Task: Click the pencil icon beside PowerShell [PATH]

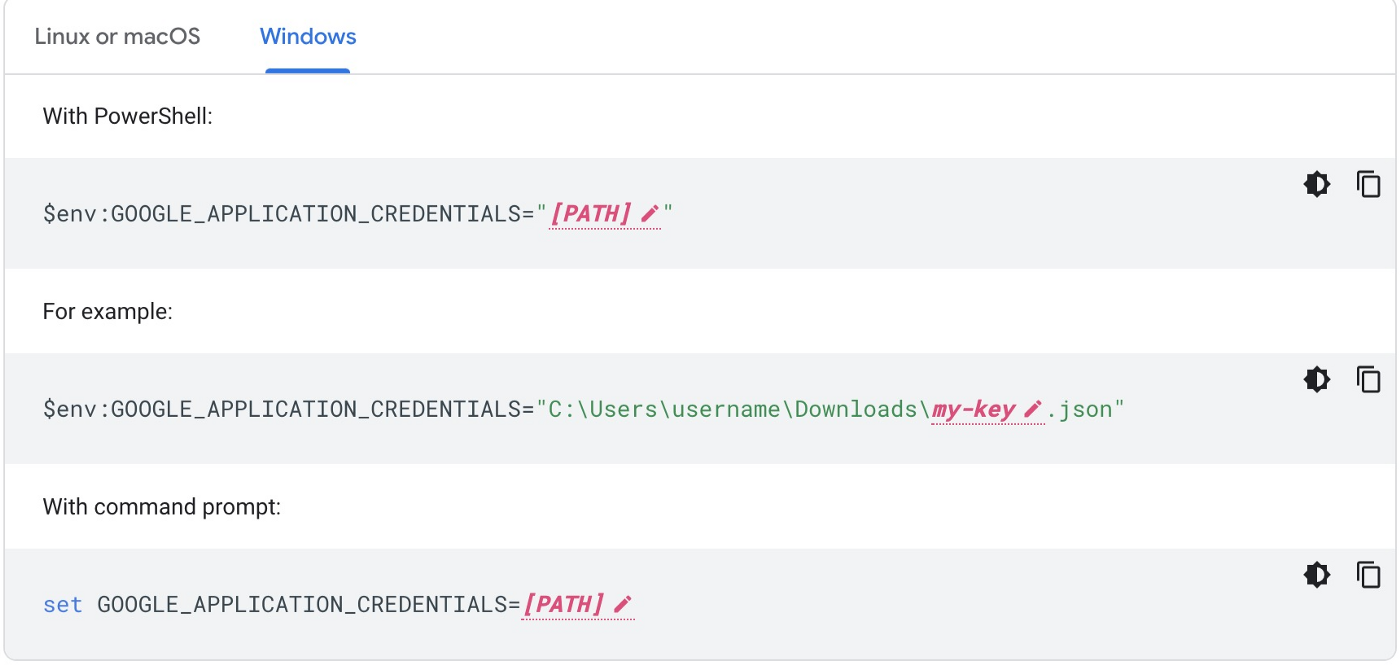Action: pyautogui.click(x=650, y=214)
